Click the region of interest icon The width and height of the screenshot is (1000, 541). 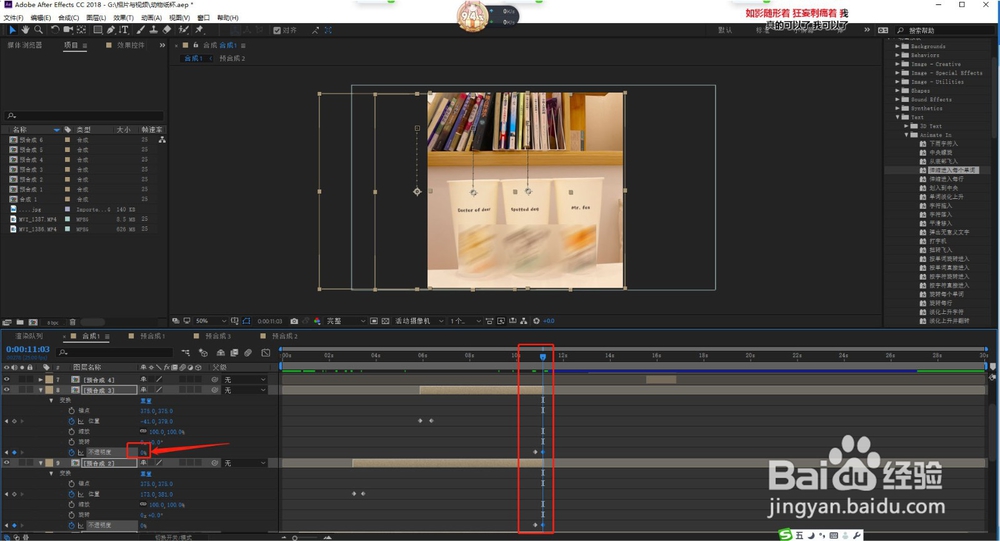pyautogui.click(x=374, y=321)
